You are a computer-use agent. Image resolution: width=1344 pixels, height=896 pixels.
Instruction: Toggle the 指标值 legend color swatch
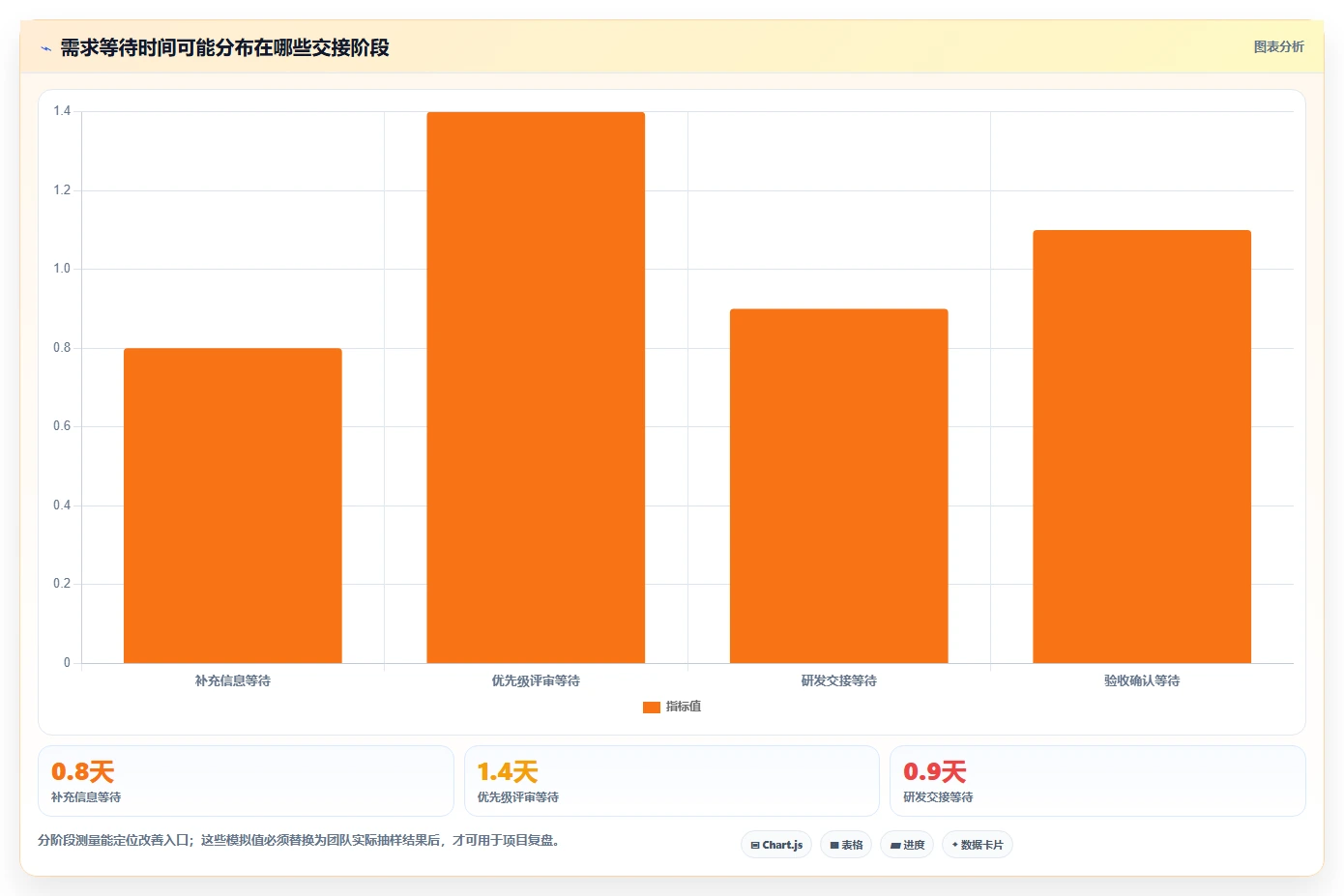[x=652, y=708]
